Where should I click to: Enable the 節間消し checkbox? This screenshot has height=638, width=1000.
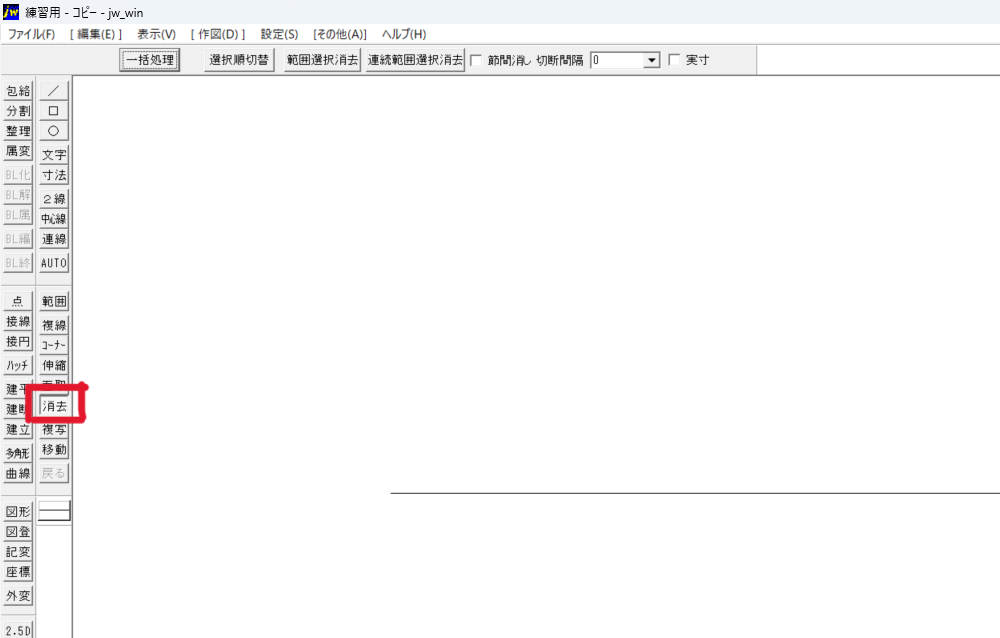[x=476, y=60]
